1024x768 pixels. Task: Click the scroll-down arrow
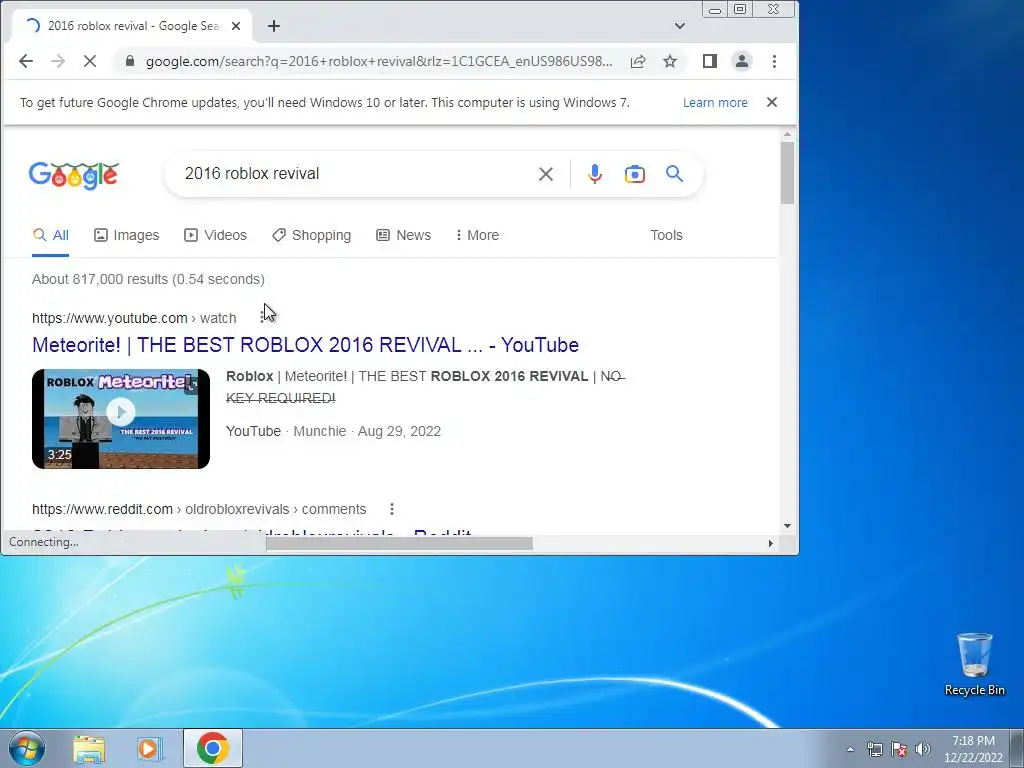pyautogui.click(x=787, y=526)
